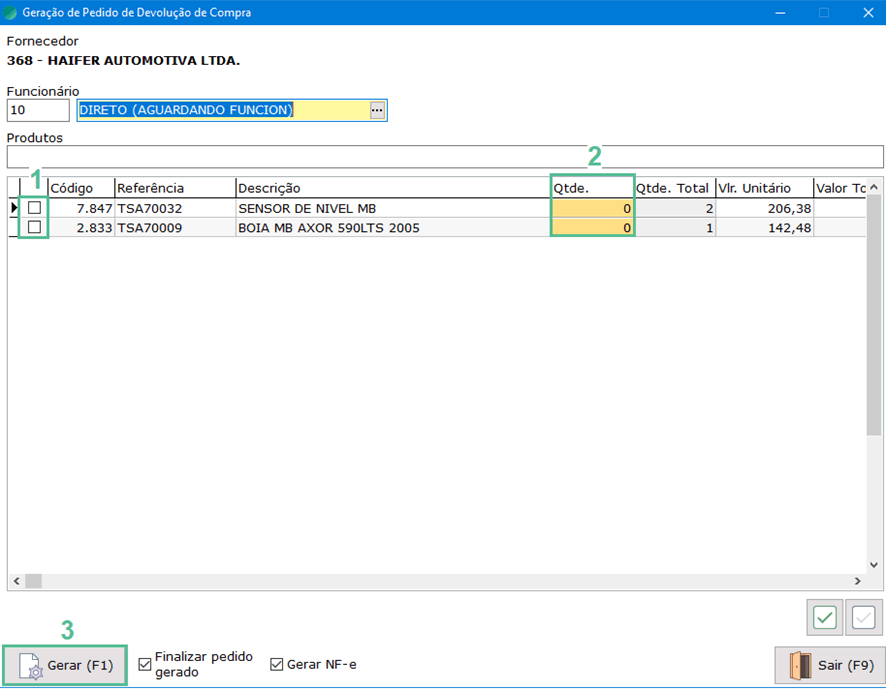This screenshot has width=886, height=689.
Task: Click the green check select-all button
Action: [x=825, y=618]
